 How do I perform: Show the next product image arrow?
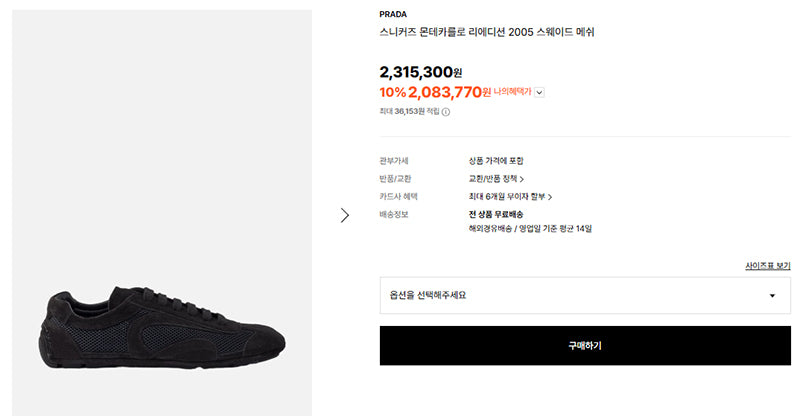point(345,215)
